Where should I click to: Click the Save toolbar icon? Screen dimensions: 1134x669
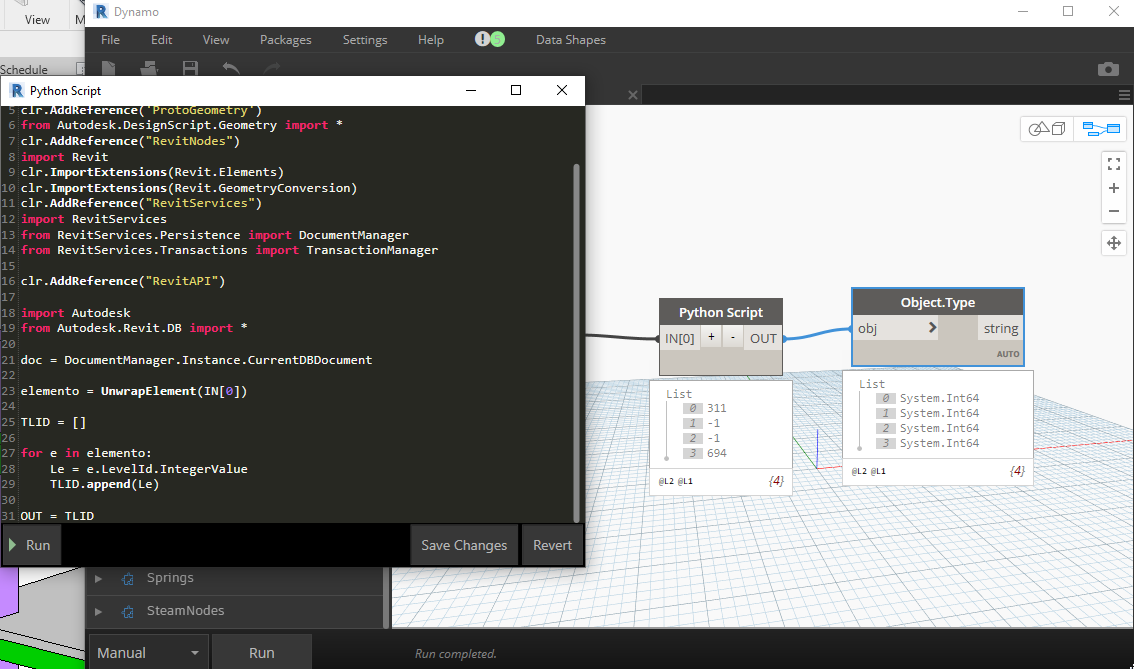tap(190, 68)
